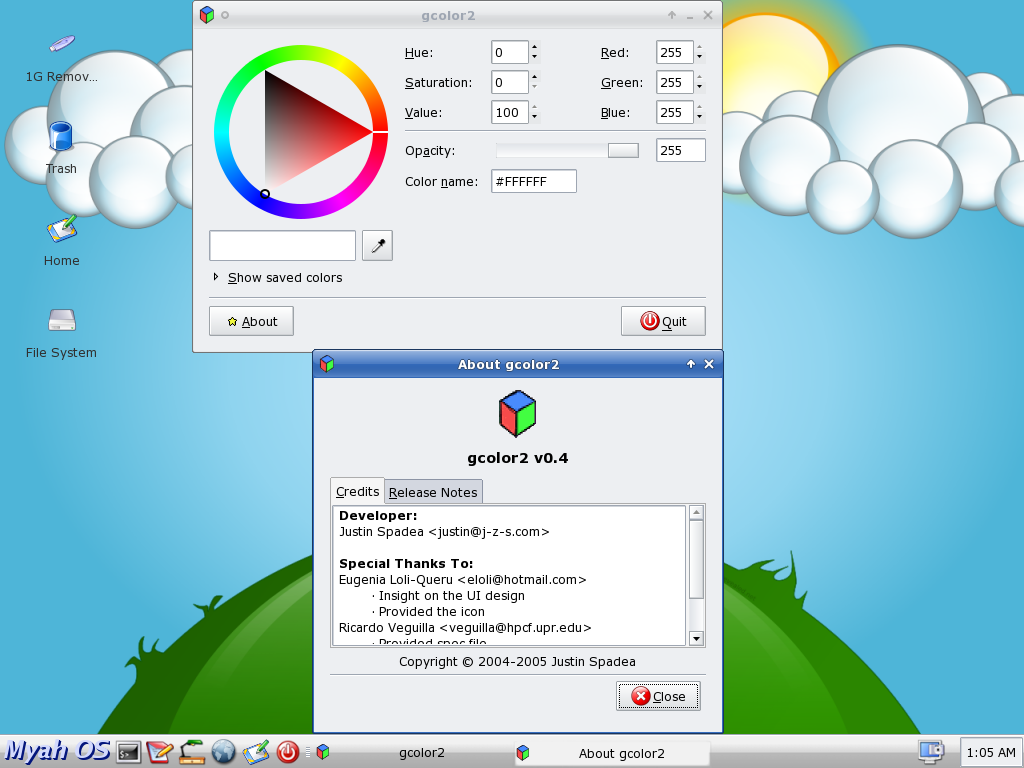Click the Blue value input field
The width and height of the screenshot is (1024, 768).
(x=675, y=112)
